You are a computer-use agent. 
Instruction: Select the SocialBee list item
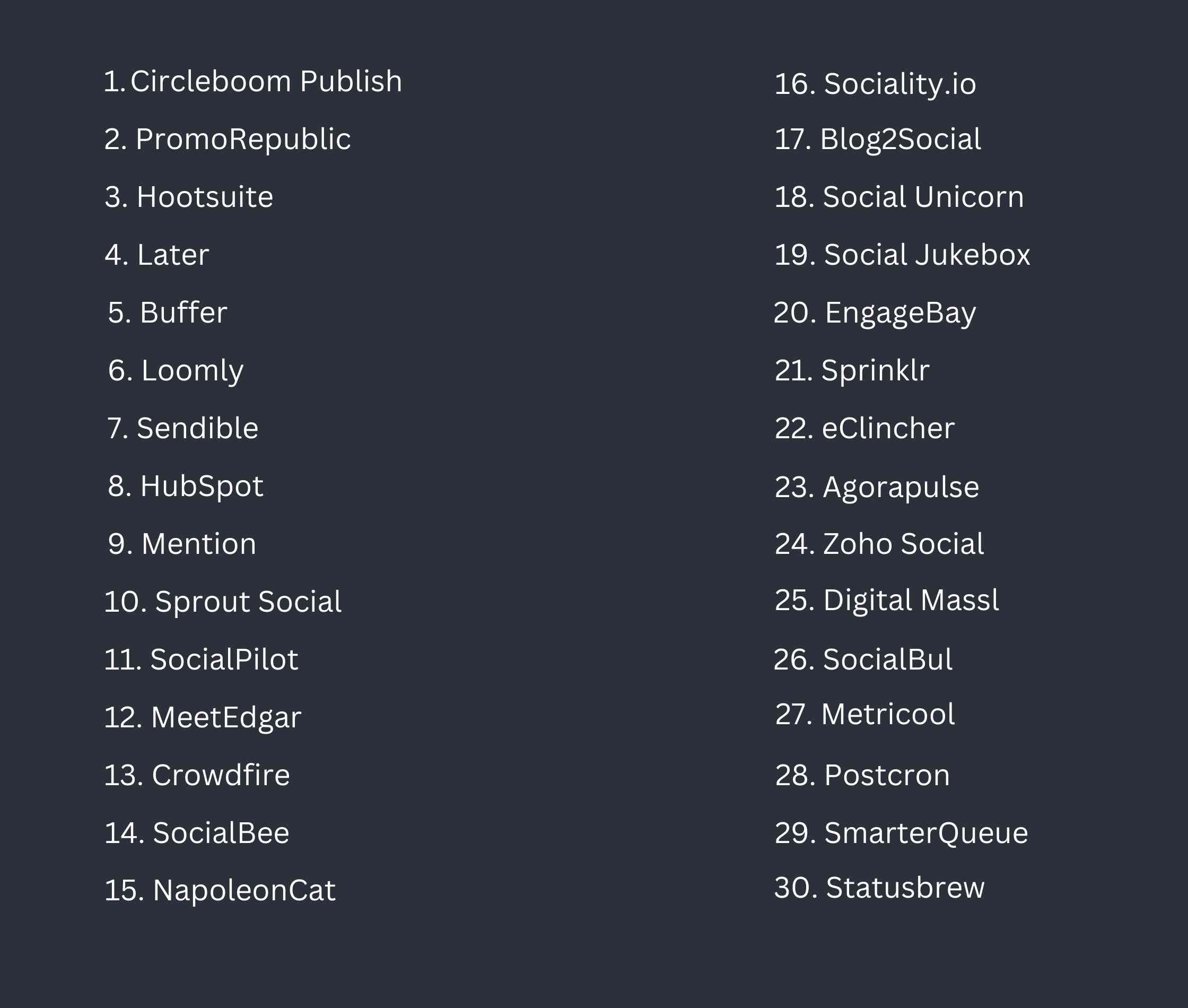(x=196, y=832)
